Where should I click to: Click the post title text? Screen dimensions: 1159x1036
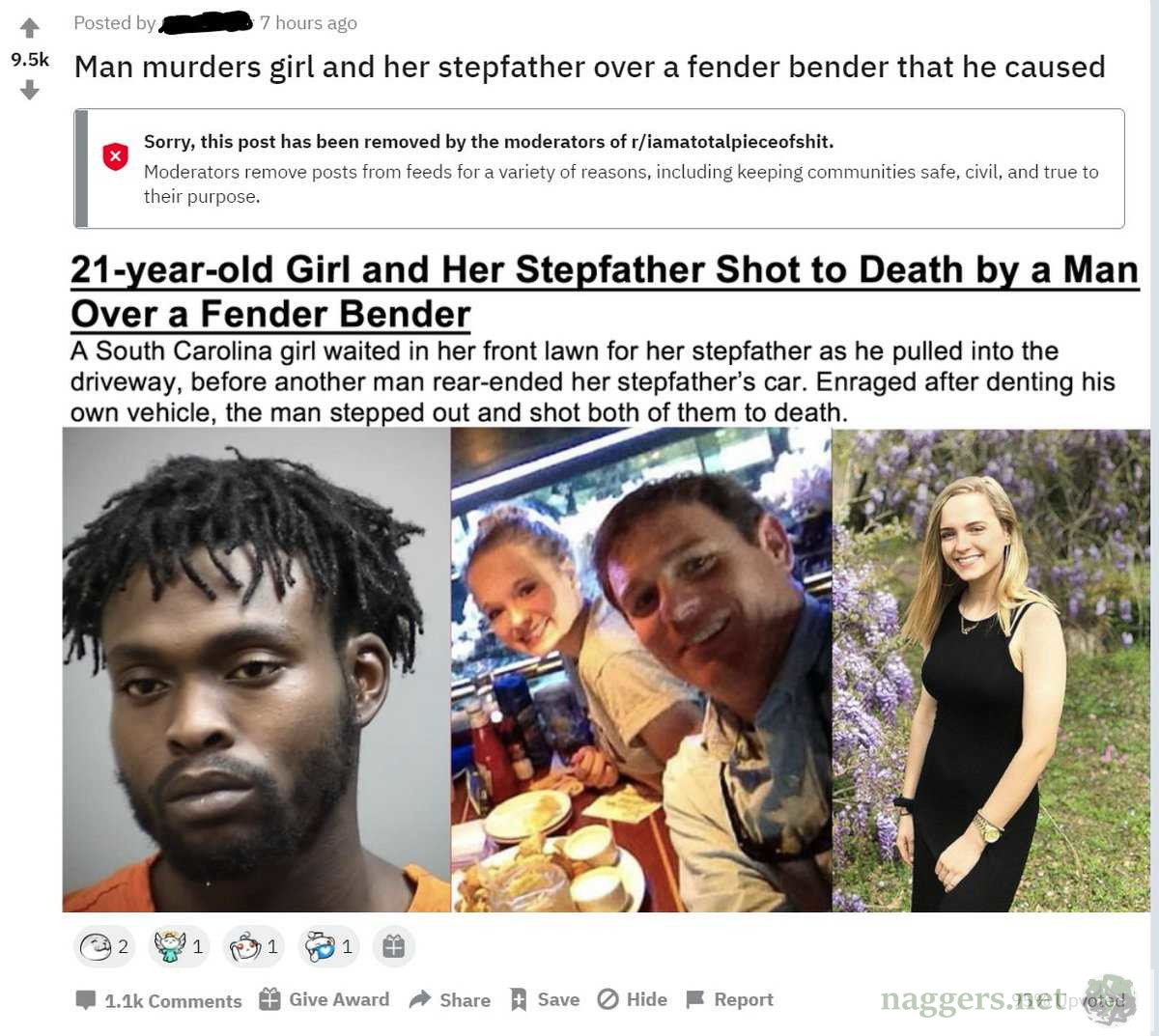tap(589, 67)
